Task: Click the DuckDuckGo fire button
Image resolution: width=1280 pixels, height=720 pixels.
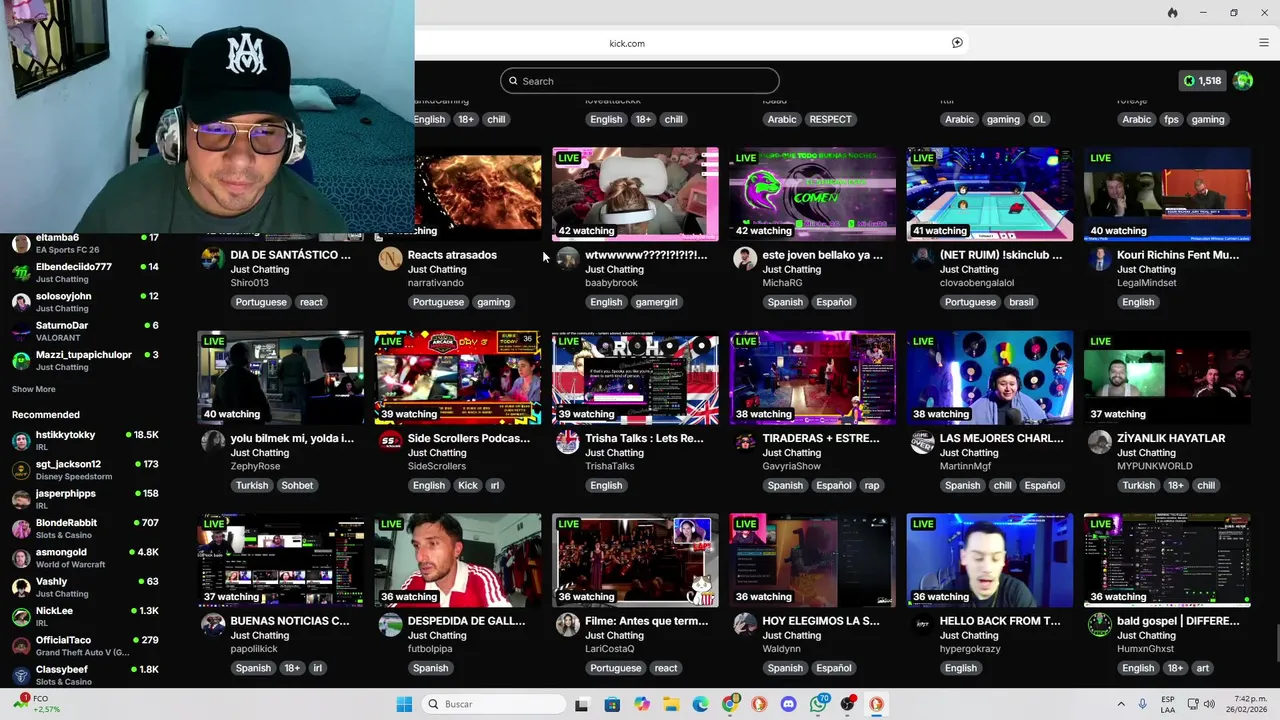Action: [1172, 13]
